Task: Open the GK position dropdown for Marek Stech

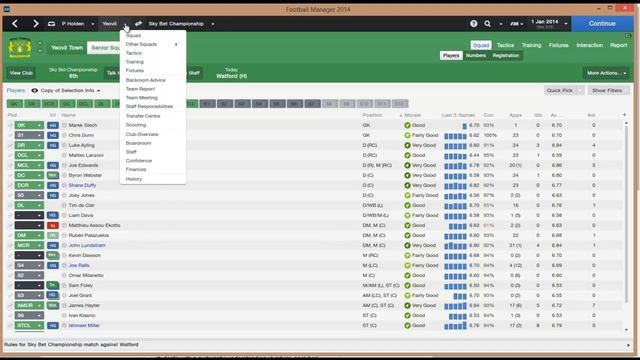Action: click(29, 125)
